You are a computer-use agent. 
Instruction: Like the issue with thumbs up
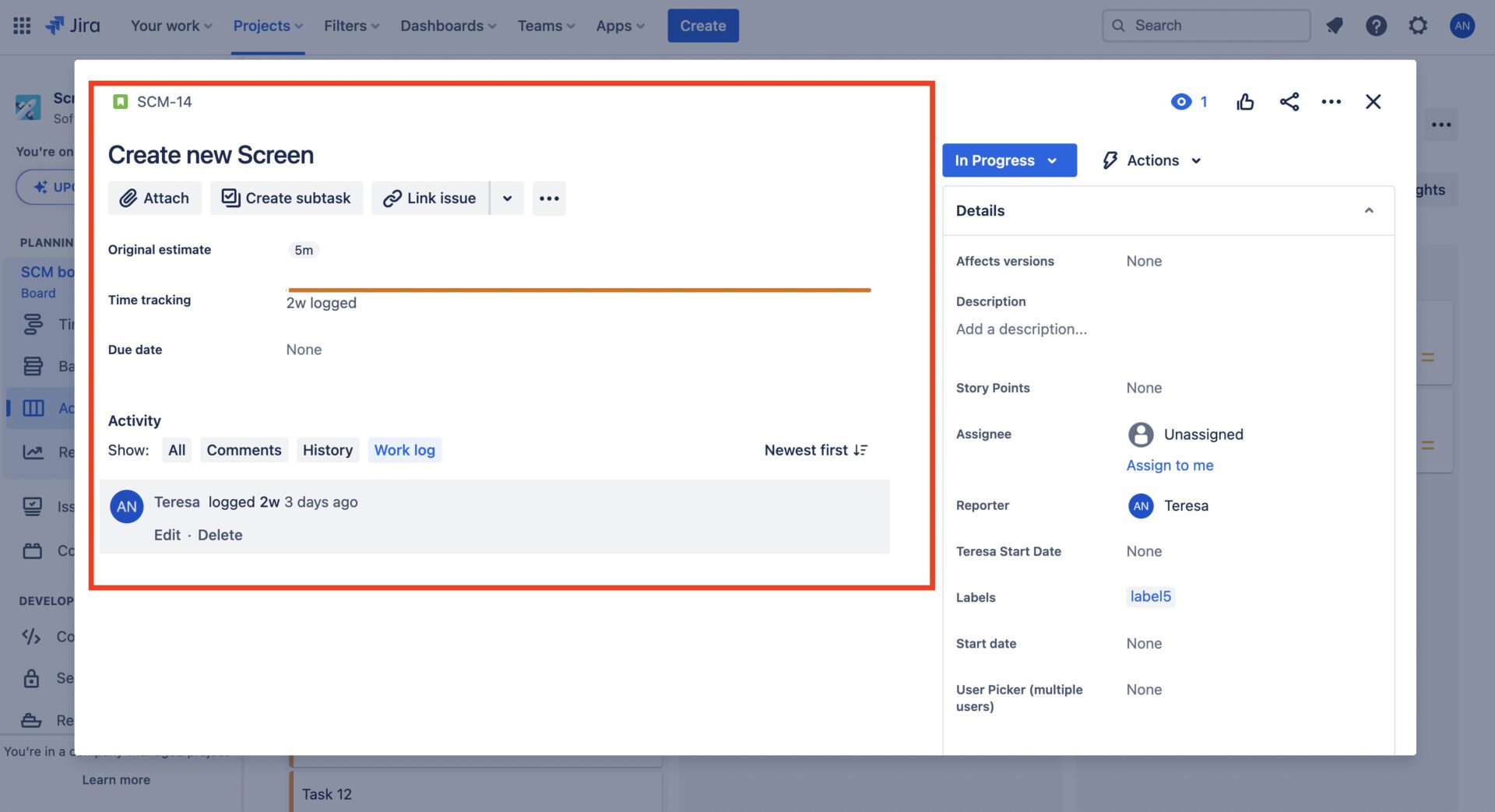pyautogui.click(x=1245, y=101)
